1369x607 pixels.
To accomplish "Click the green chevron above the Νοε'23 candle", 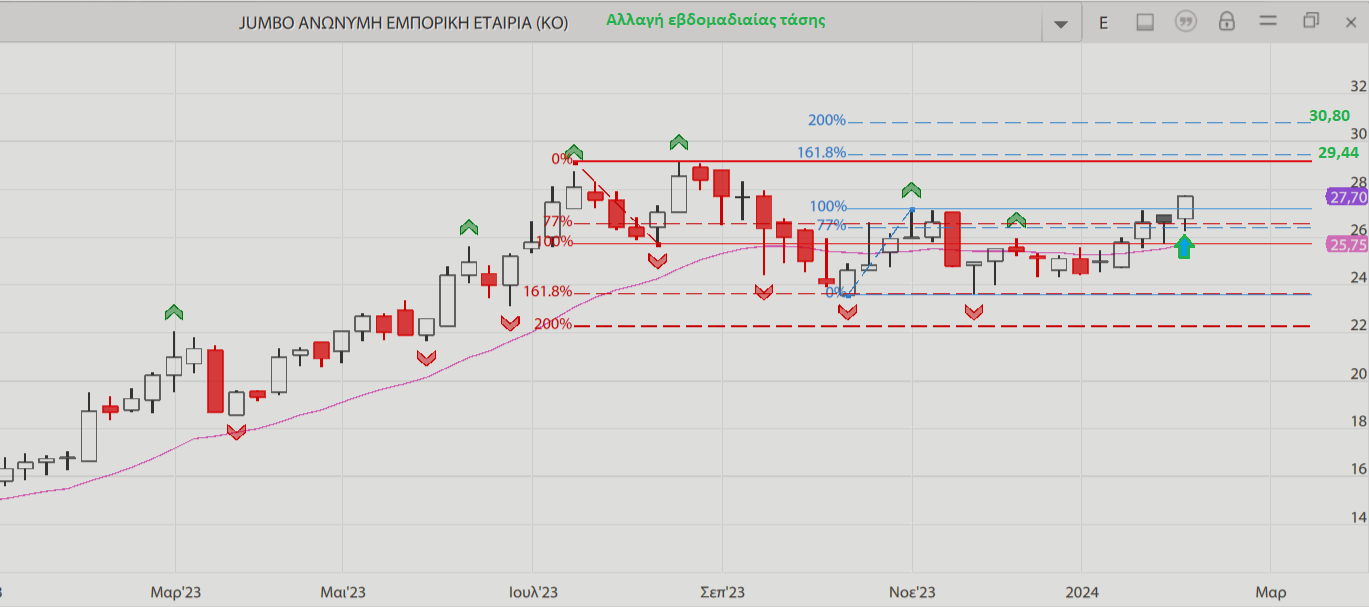I will (x=911, y=190).
